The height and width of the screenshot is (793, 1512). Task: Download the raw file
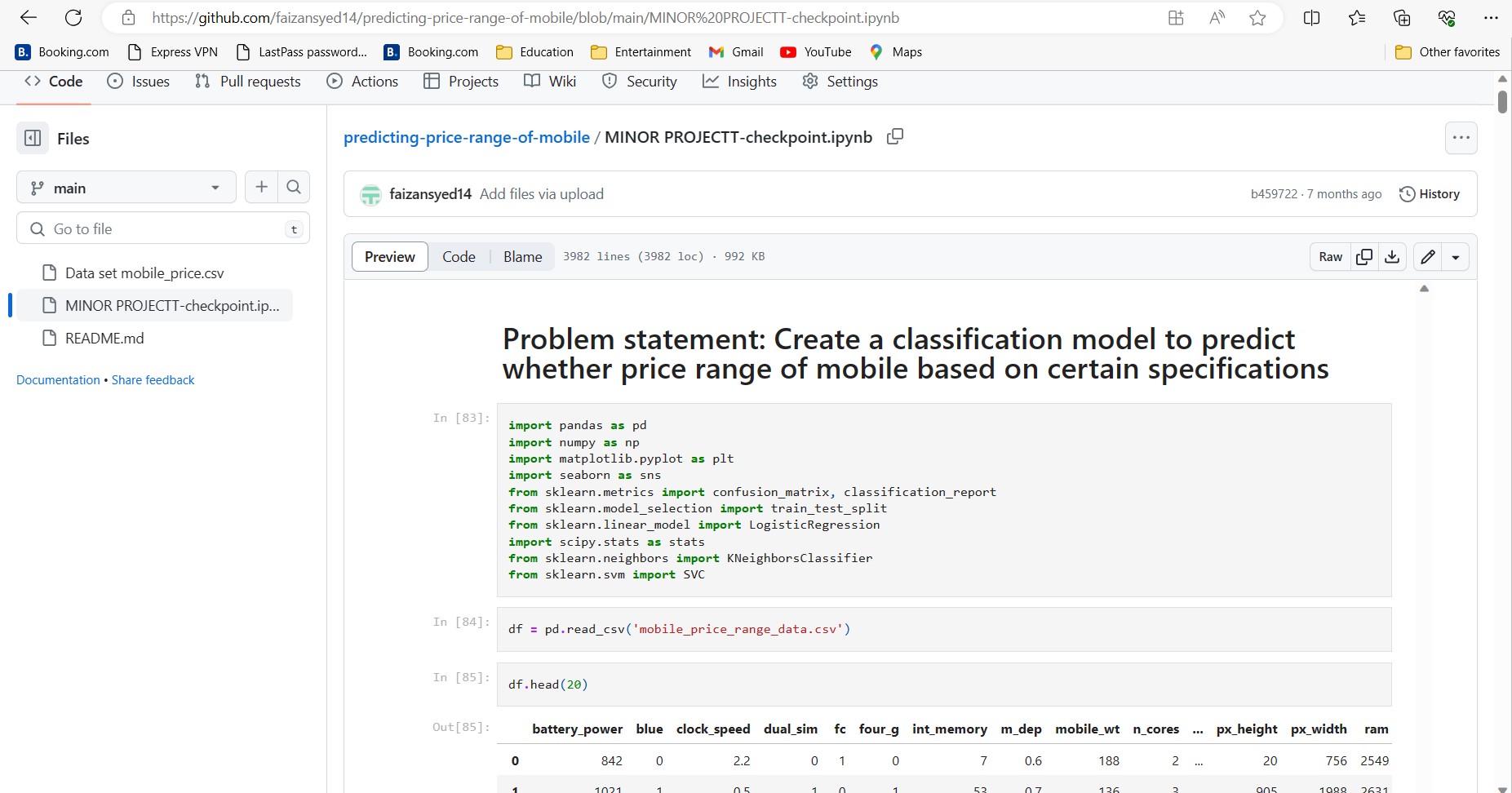pyautogui.click(x=1392, y=257)
